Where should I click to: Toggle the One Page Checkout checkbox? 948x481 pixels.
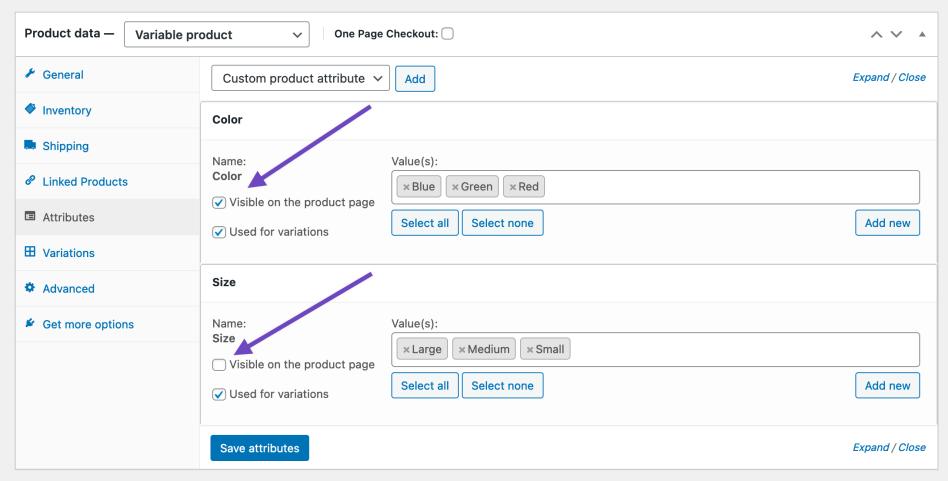[x=447, y=33]
